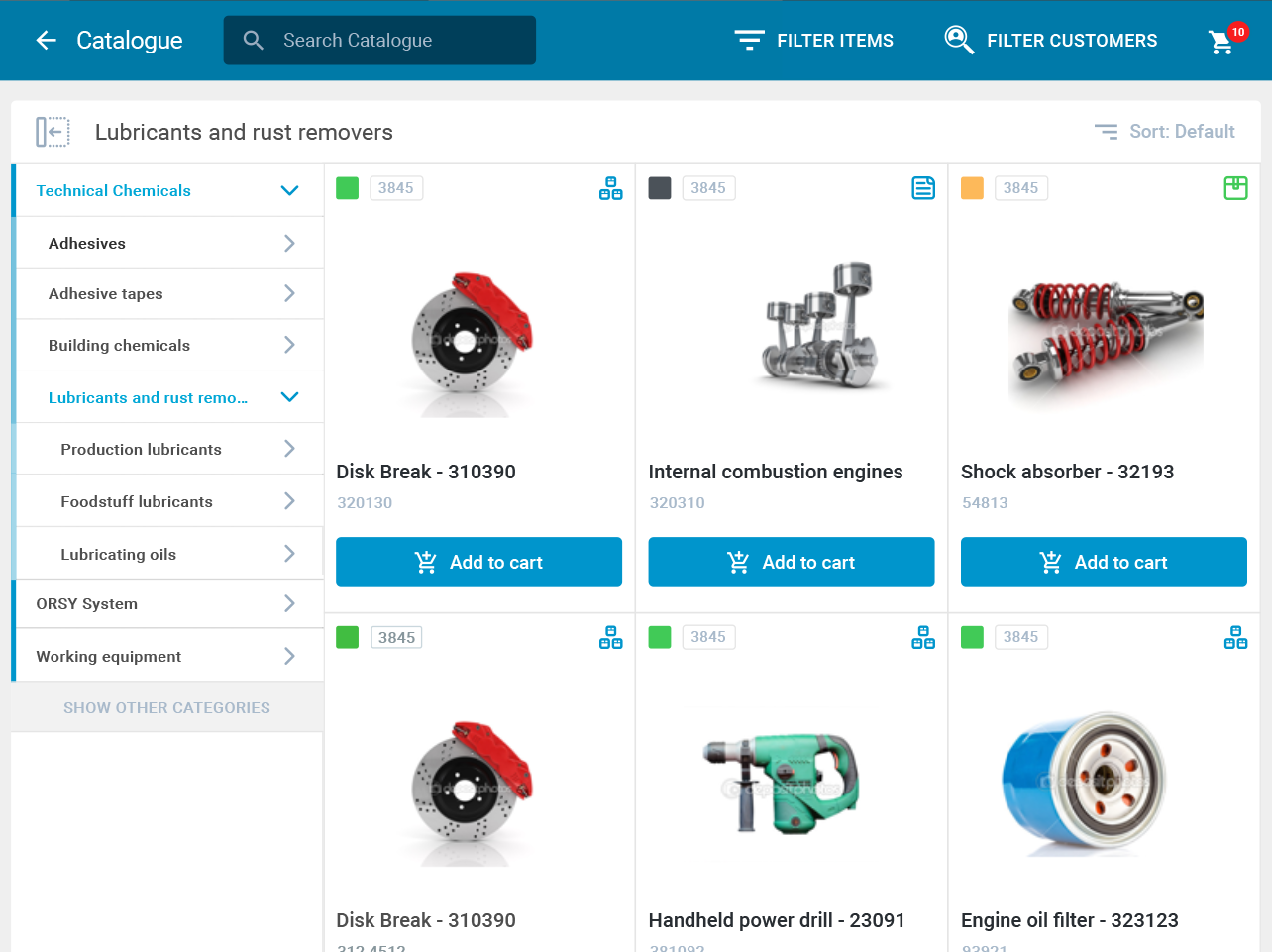Open the shopping cart with 10 items

[x=1222, y=41]
